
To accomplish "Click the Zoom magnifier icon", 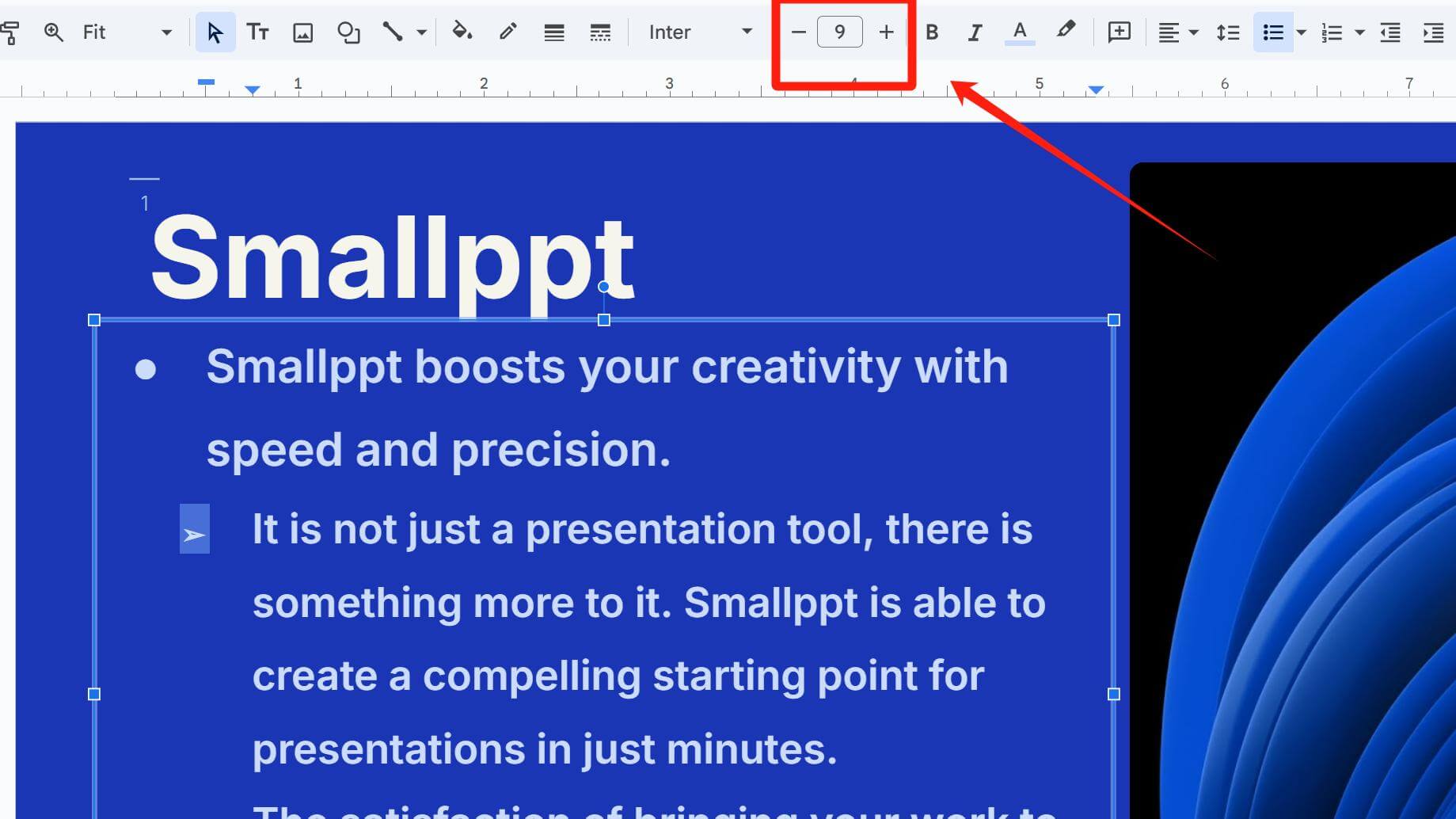I will coord(53,32).
